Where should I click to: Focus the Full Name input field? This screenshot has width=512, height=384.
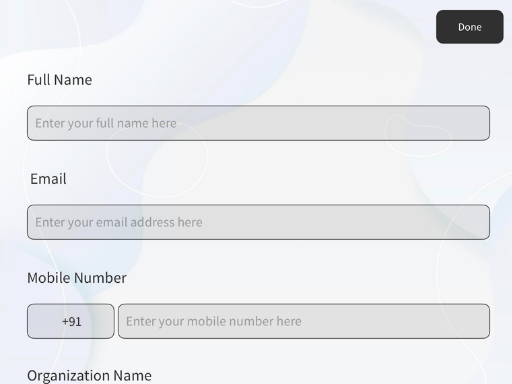coord(258,123)
